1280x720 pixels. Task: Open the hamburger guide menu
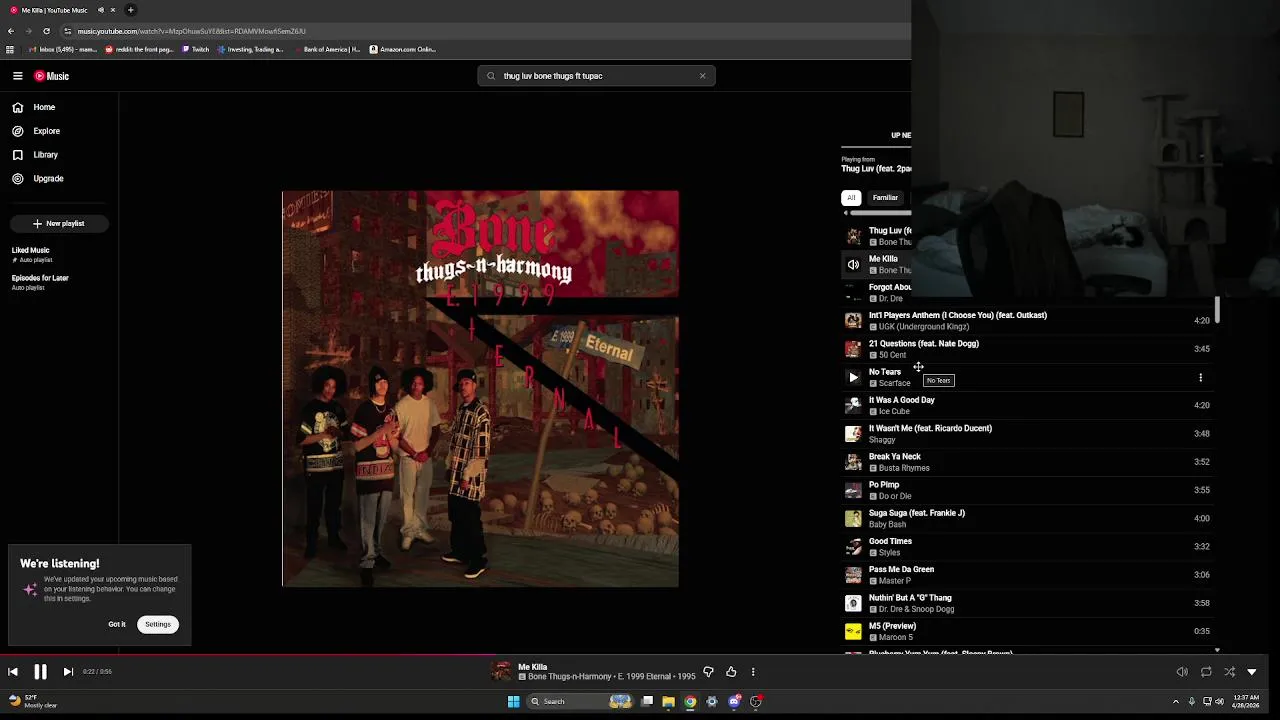(x=18, y=76)
